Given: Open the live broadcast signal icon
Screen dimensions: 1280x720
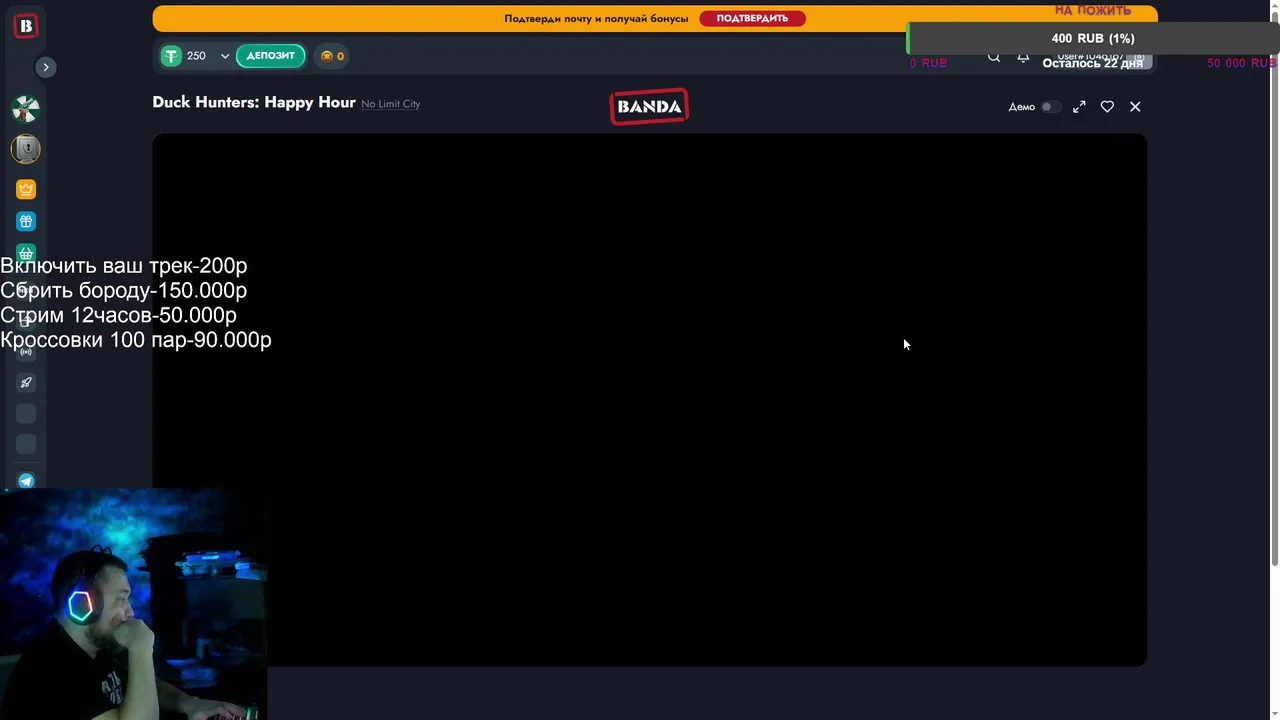Looking at the screenshot, I should (x=26, y=351).
